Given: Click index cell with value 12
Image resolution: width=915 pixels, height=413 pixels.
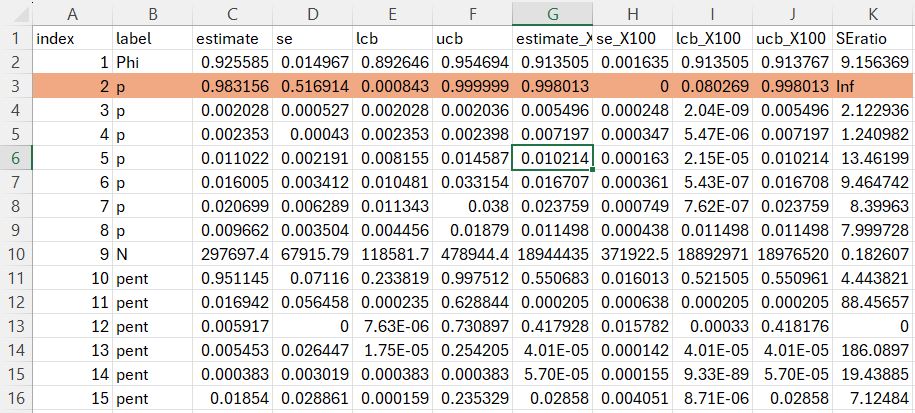Looking at the screenshot, I should pos(72,327).
